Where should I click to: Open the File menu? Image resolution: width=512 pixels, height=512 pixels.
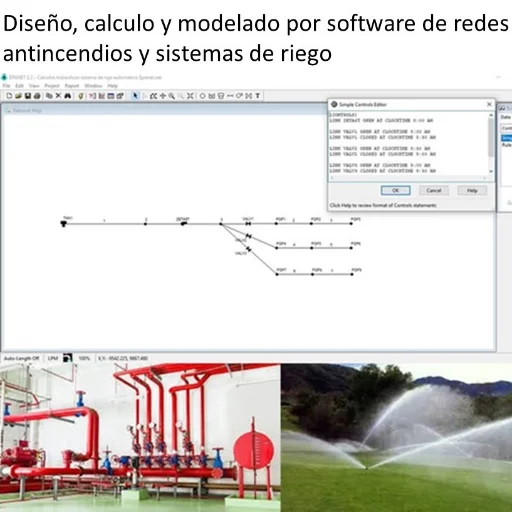(6, 86)
